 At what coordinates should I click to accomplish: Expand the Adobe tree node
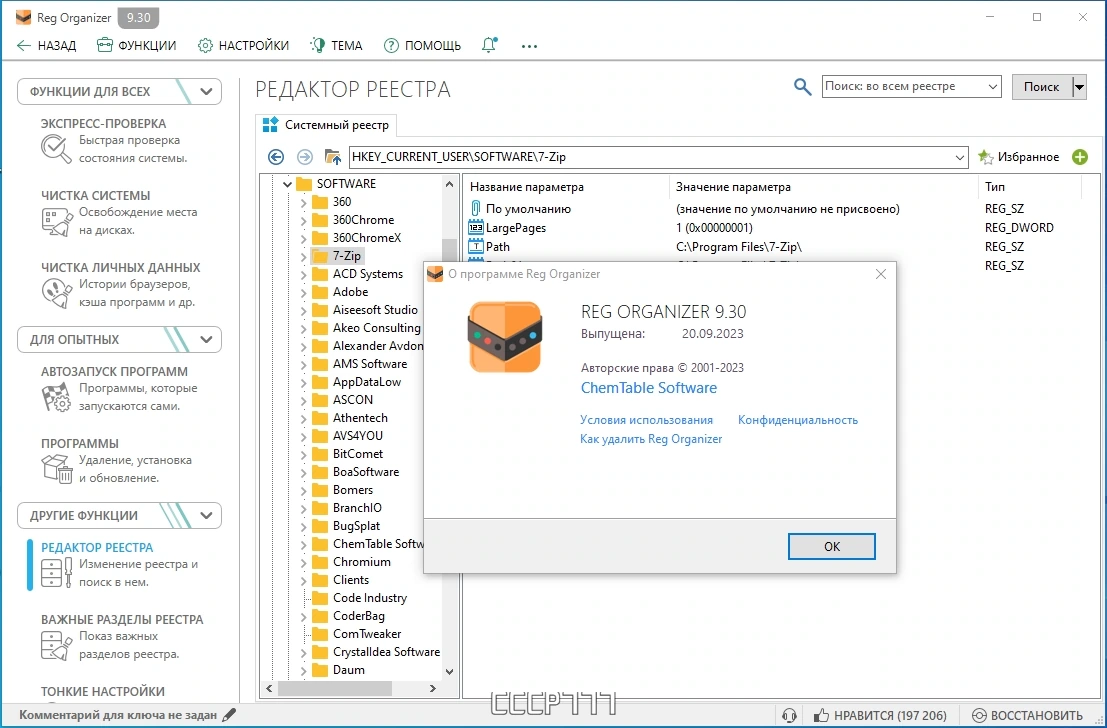click(304, 292)
